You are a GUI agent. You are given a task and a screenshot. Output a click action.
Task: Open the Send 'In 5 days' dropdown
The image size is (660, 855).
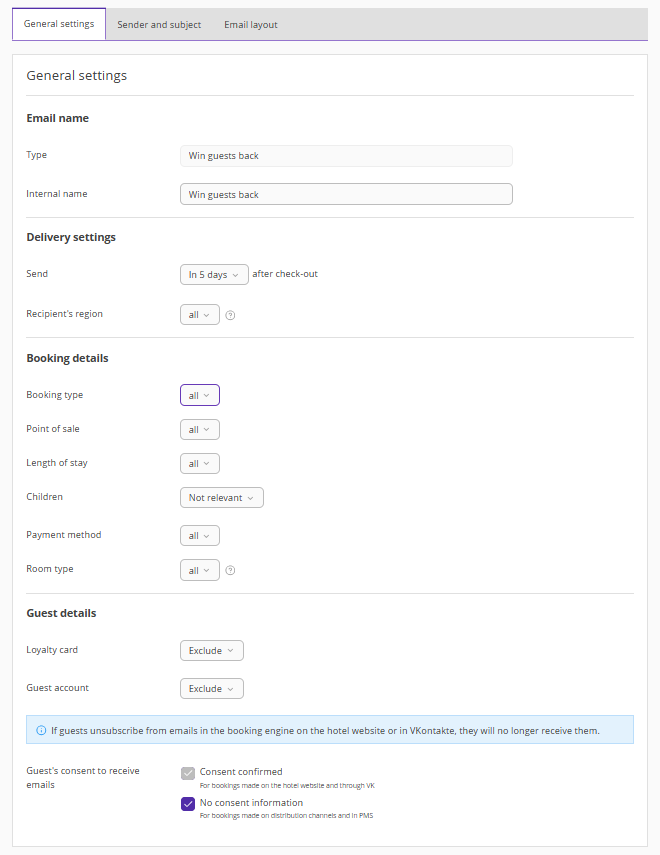(214, 275)
